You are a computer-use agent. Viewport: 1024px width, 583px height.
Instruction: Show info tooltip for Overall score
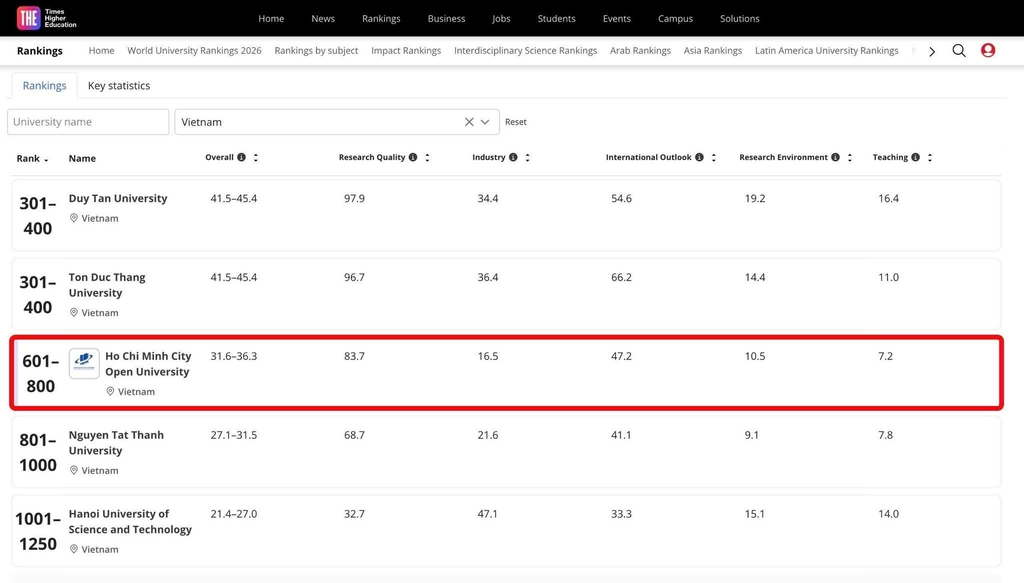(x=241, y=158)
